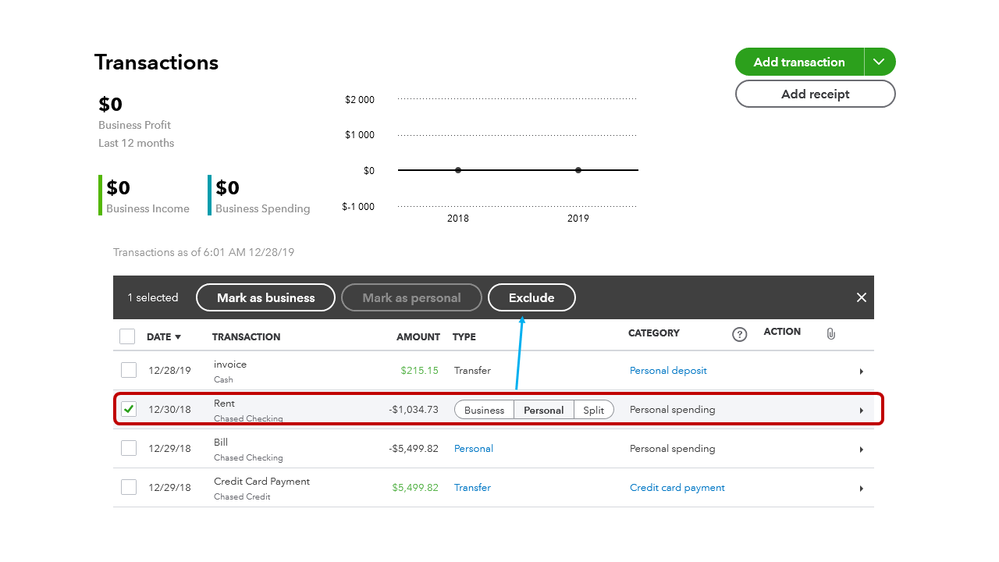Viewport: 999px width, 562px height.
Task: Close the selection bar with X
Action: pos(862,298)
